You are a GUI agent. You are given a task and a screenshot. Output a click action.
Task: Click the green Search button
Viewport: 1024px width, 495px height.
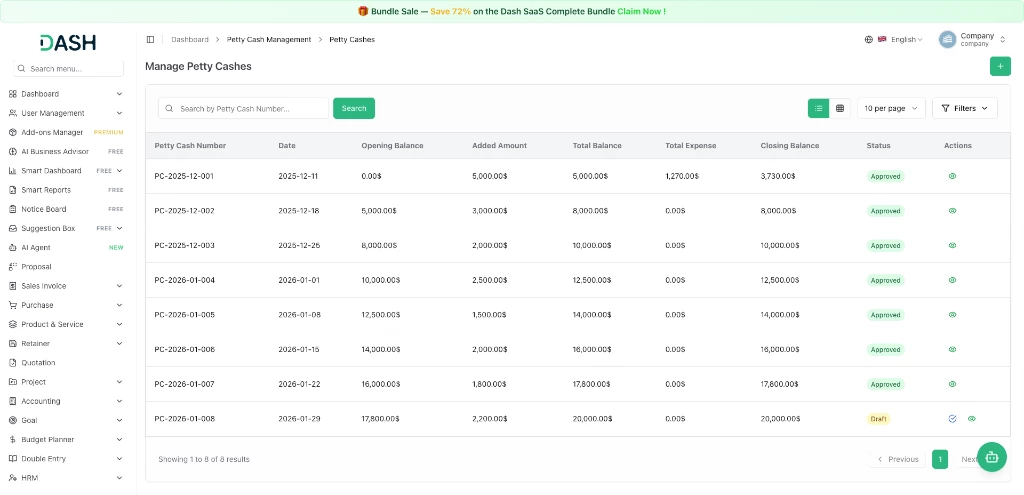(x=354, y=108)
